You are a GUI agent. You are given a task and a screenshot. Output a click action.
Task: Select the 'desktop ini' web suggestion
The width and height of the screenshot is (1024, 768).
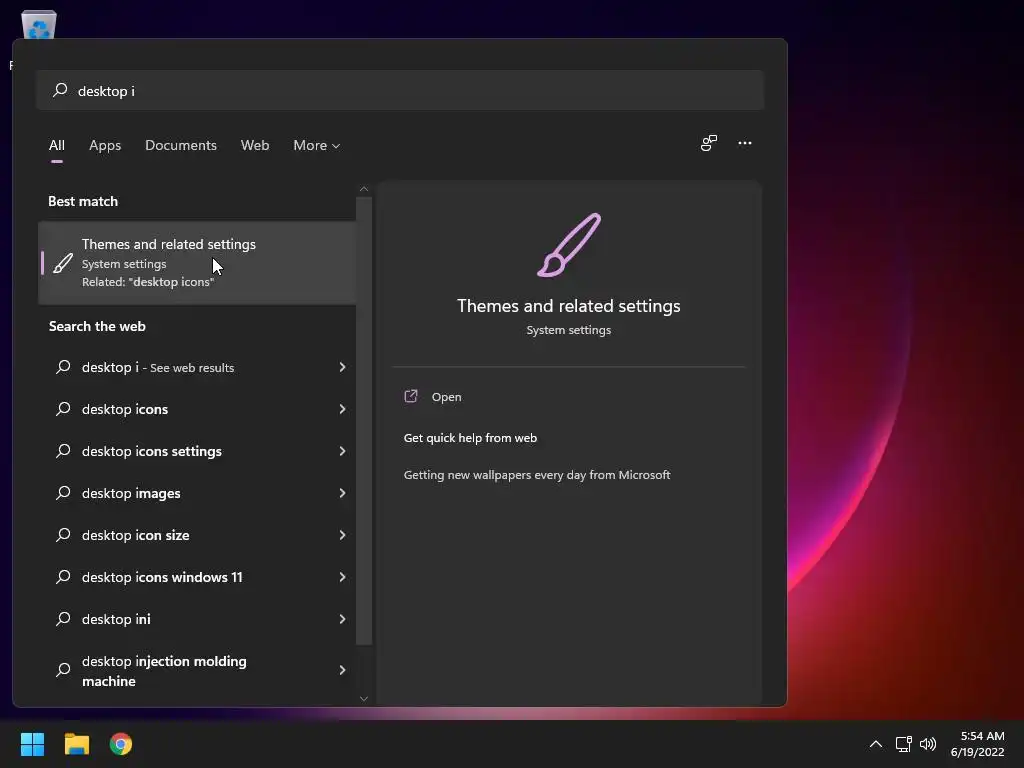pyautogui.click(x=197, y=619)
